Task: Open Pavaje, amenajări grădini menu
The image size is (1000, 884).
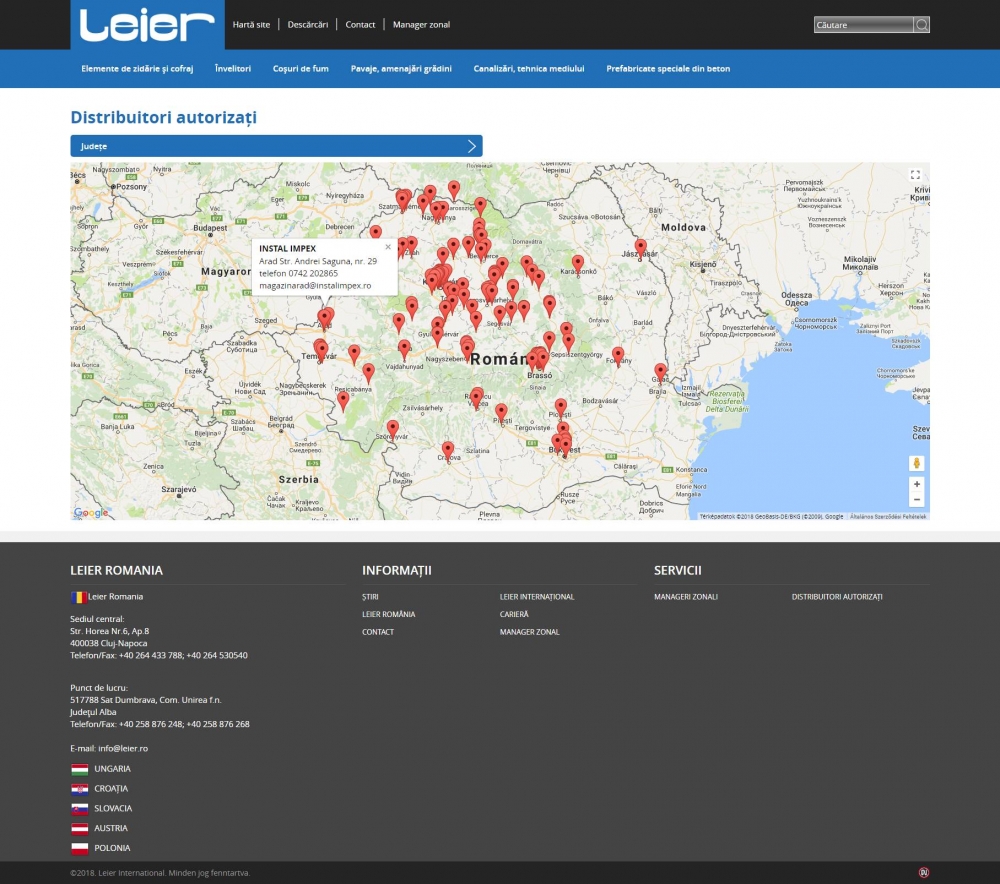Action: [x=401, y=69]
